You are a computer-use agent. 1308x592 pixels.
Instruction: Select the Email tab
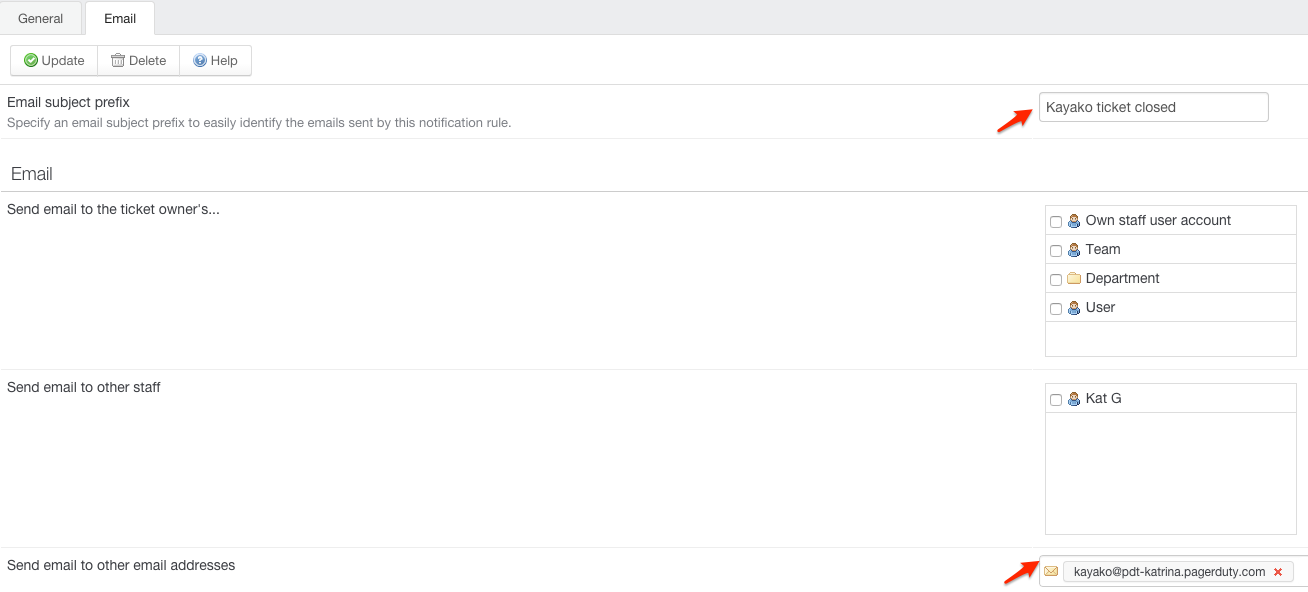click(x=120, y=19)
